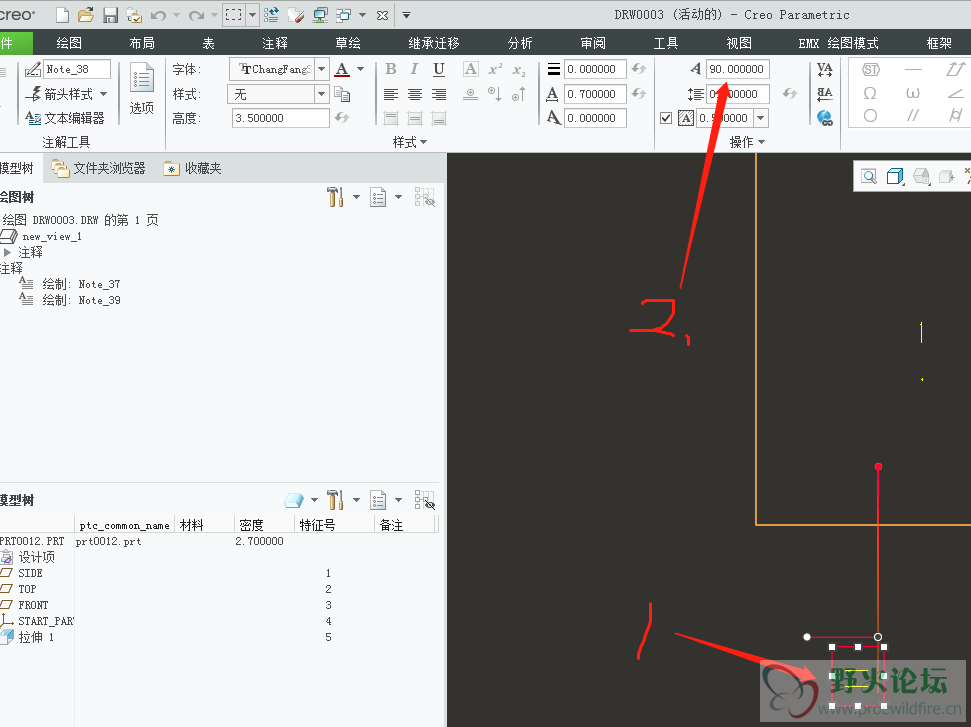
Task: Open the 文本编辑器 text editor
Action: pos(65,118)
